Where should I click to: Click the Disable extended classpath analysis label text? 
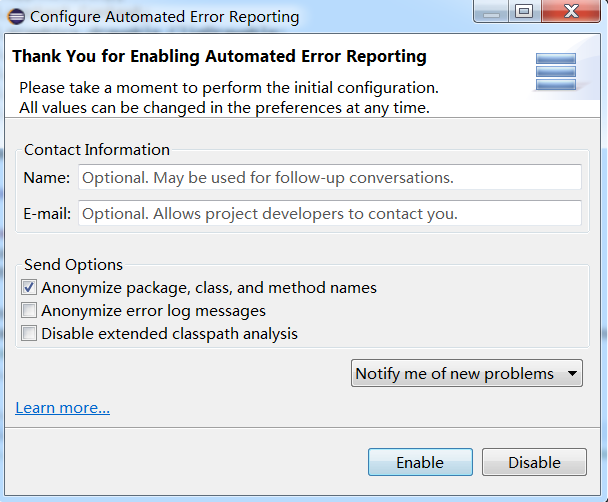point(169,334)
